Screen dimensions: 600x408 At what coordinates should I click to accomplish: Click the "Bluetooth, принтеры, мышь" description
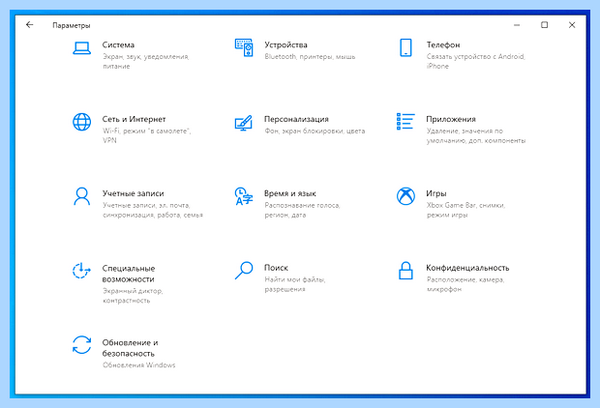click(x=310, y=57)
